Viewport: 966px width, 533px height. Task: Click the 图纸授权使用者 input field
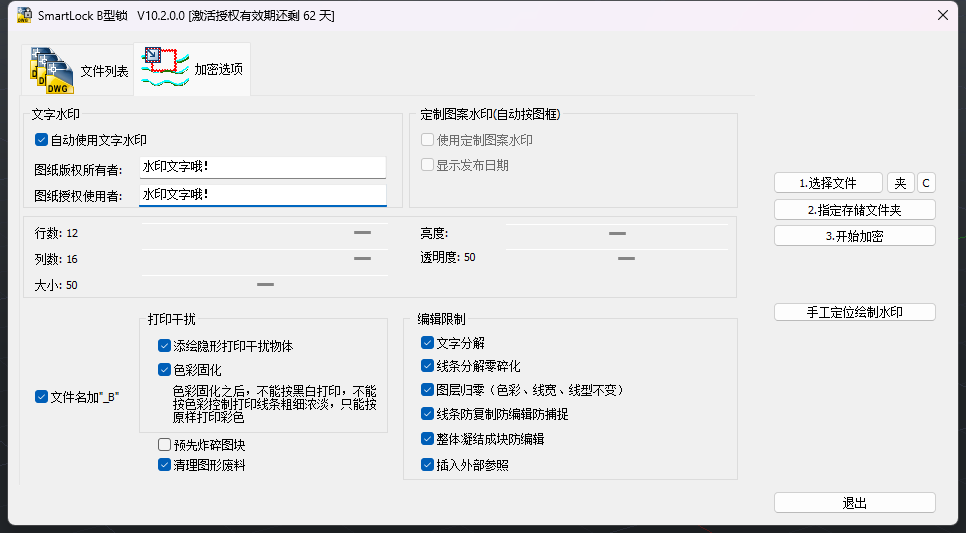(x=262, y=195)
